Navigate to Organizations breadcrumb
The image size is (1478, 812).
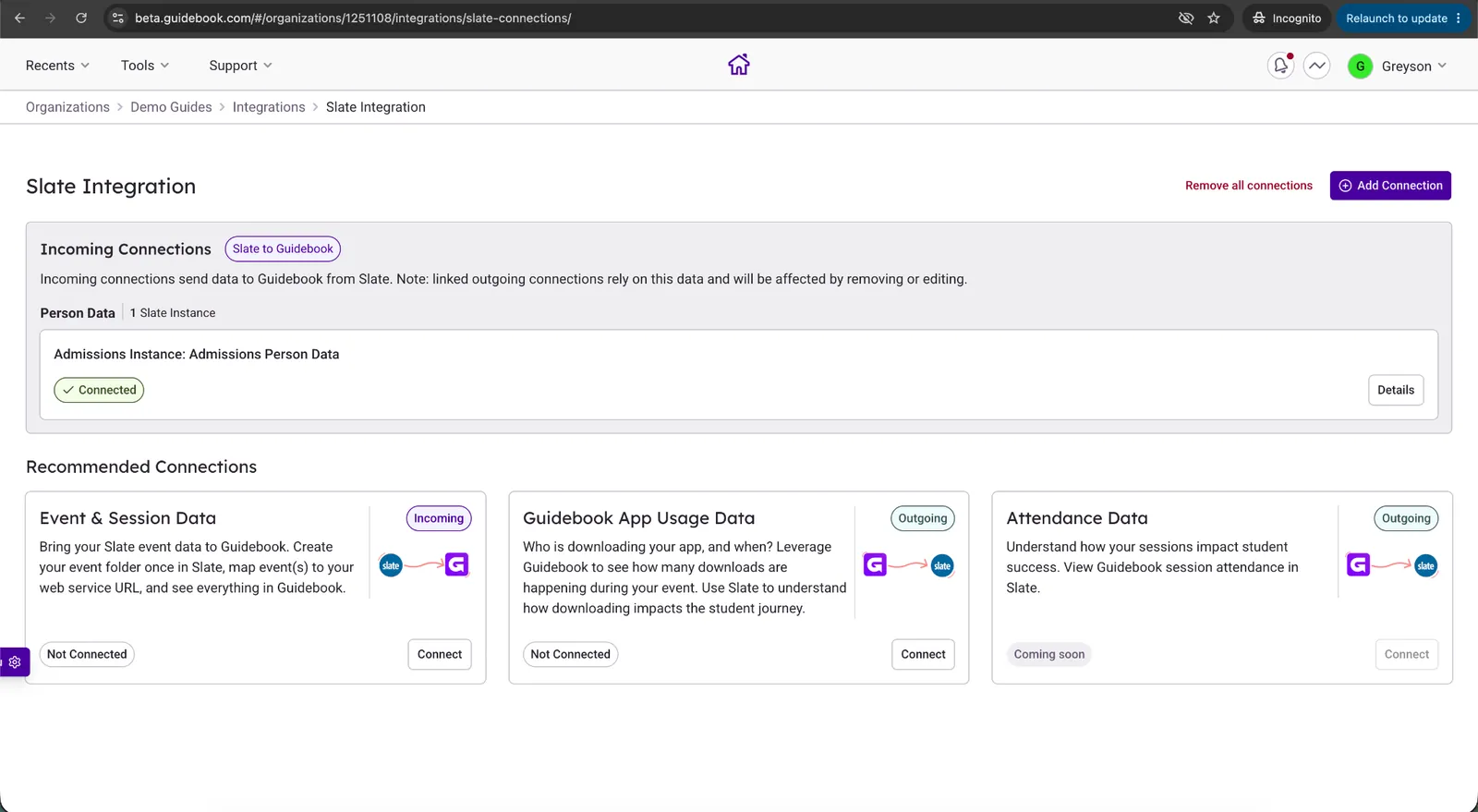pyautogui.click(x=67, y=107)
